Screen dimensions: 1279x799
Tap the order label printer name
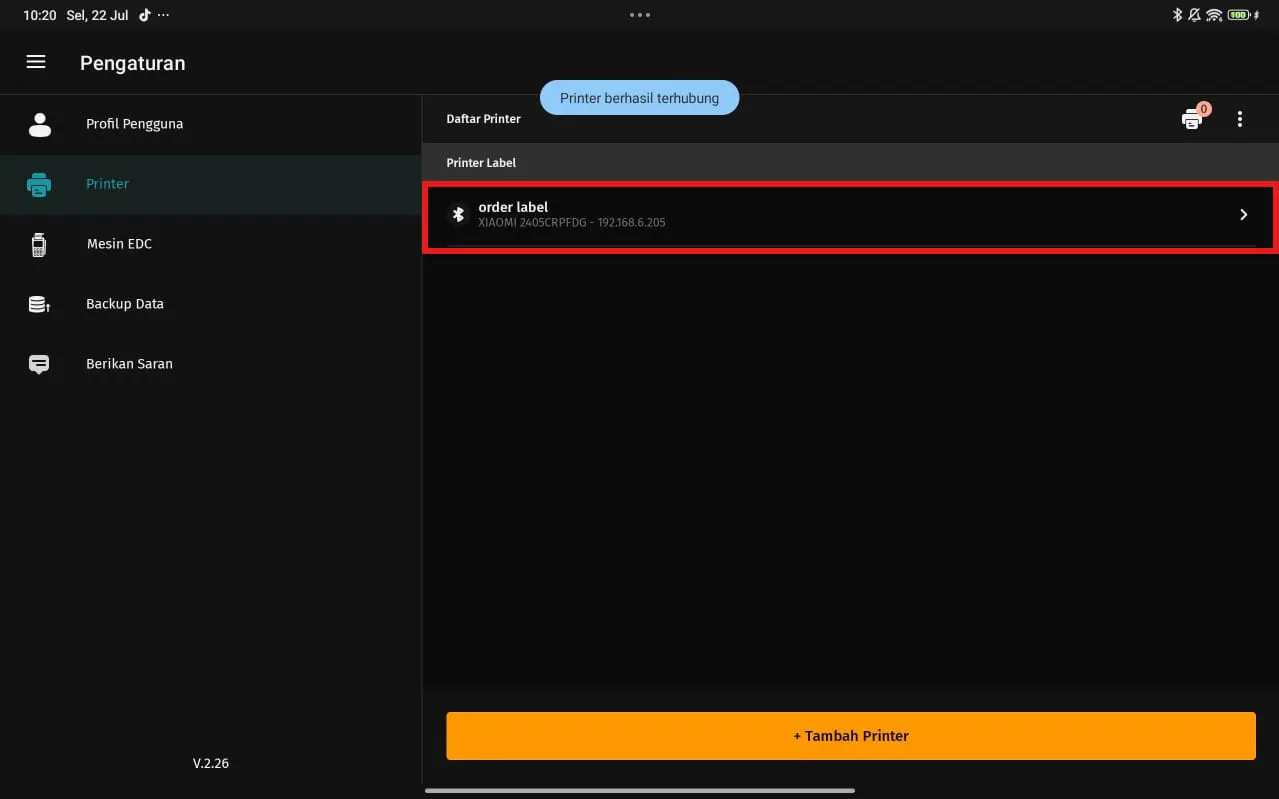click(x=513, y=207)
